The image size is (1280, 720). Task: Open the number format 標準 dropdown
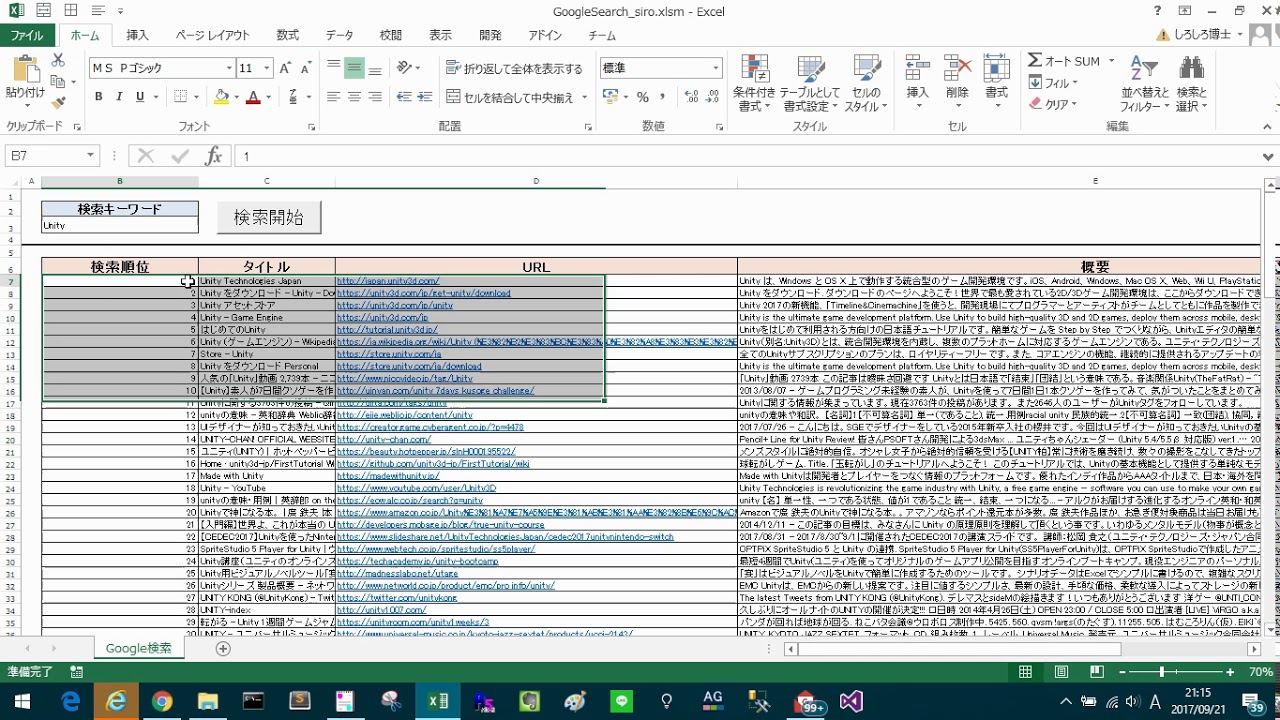tap(715, 68)
